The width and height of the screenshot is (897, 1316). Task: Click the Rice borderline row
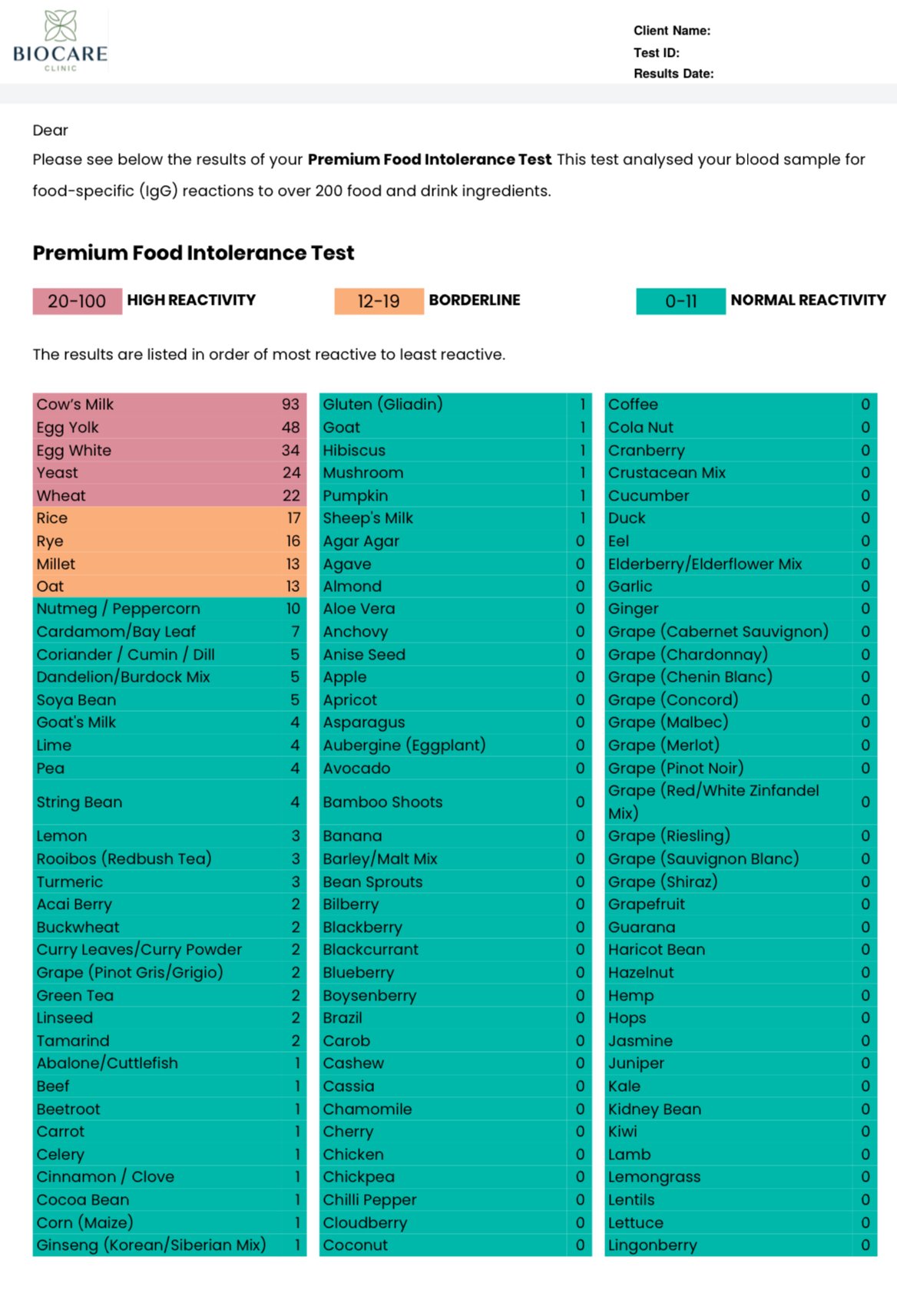pos(170,518)
